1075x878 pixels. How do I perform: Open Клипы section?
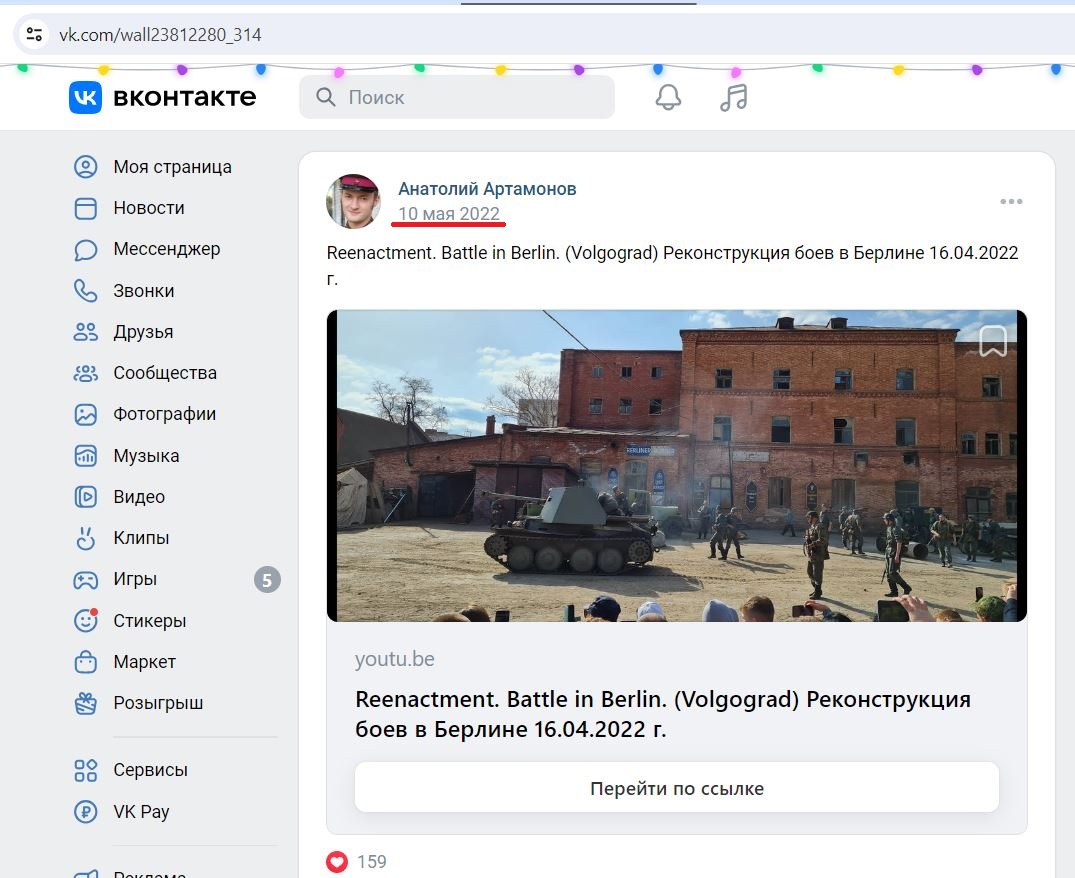[x=141, y=539]
